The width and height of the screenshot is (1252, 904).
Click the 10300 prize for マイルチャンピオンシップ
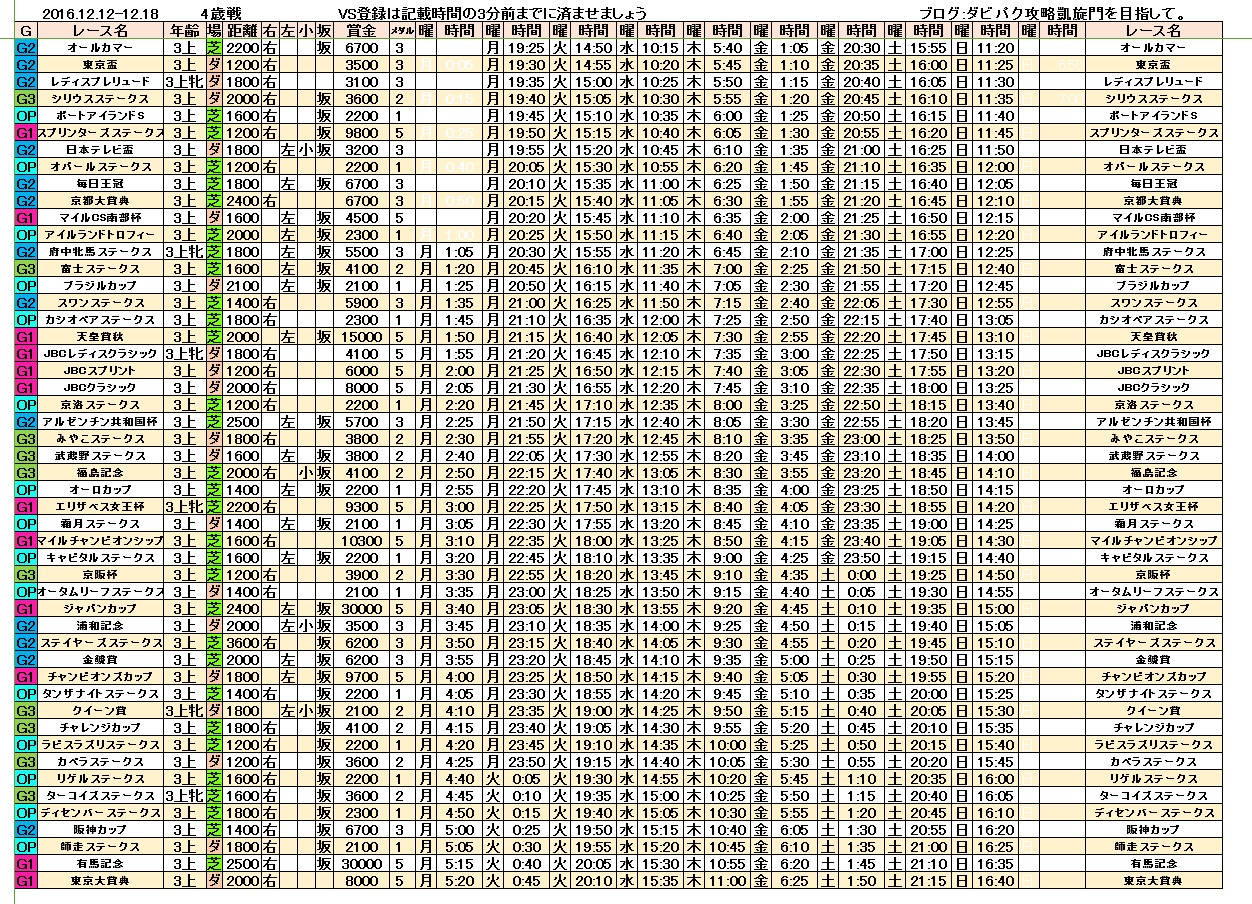pyautogui.click(x=360, y=540)
